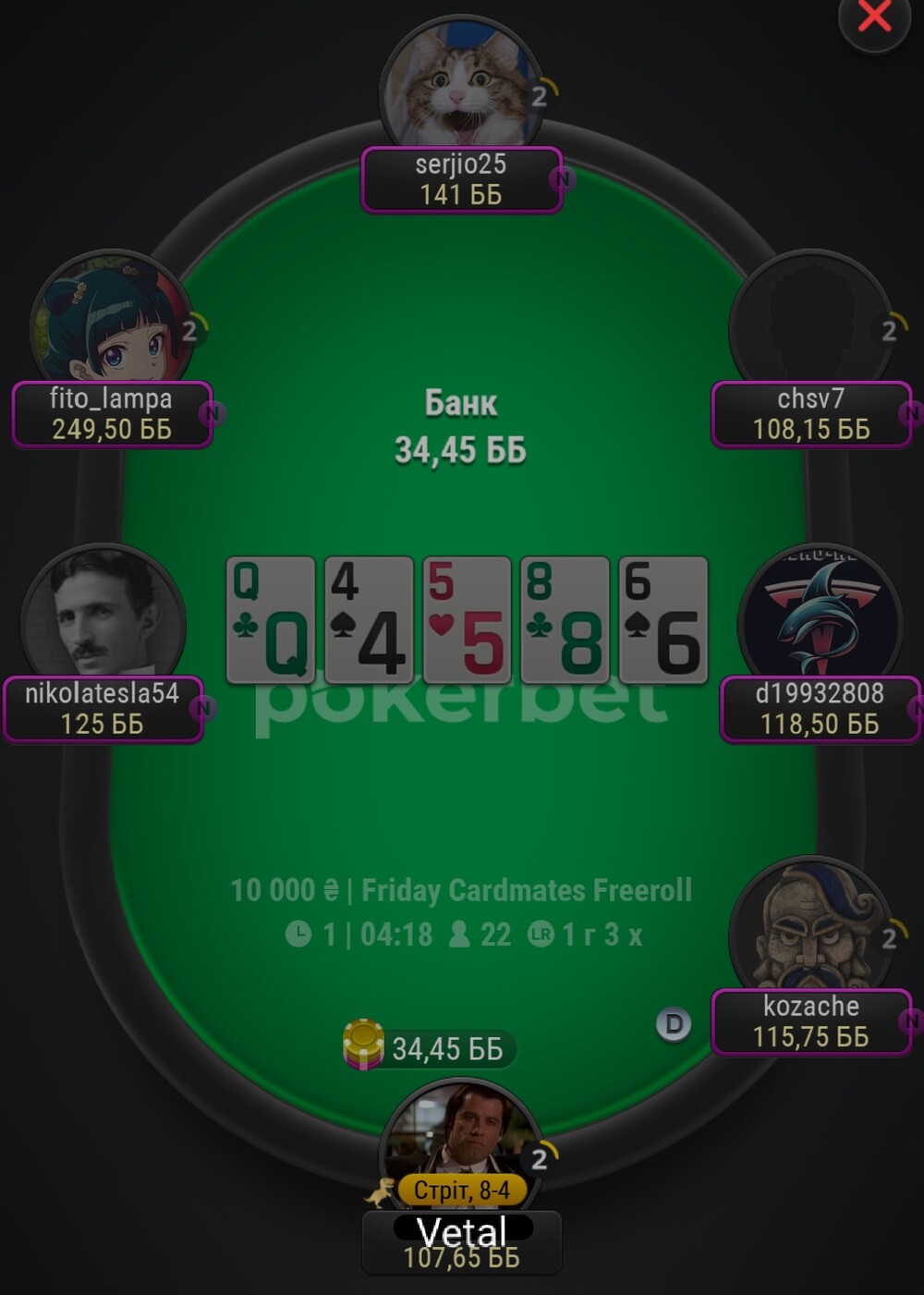Tap the 6 of spades card
924x1295 pixels.
(663, 619)
